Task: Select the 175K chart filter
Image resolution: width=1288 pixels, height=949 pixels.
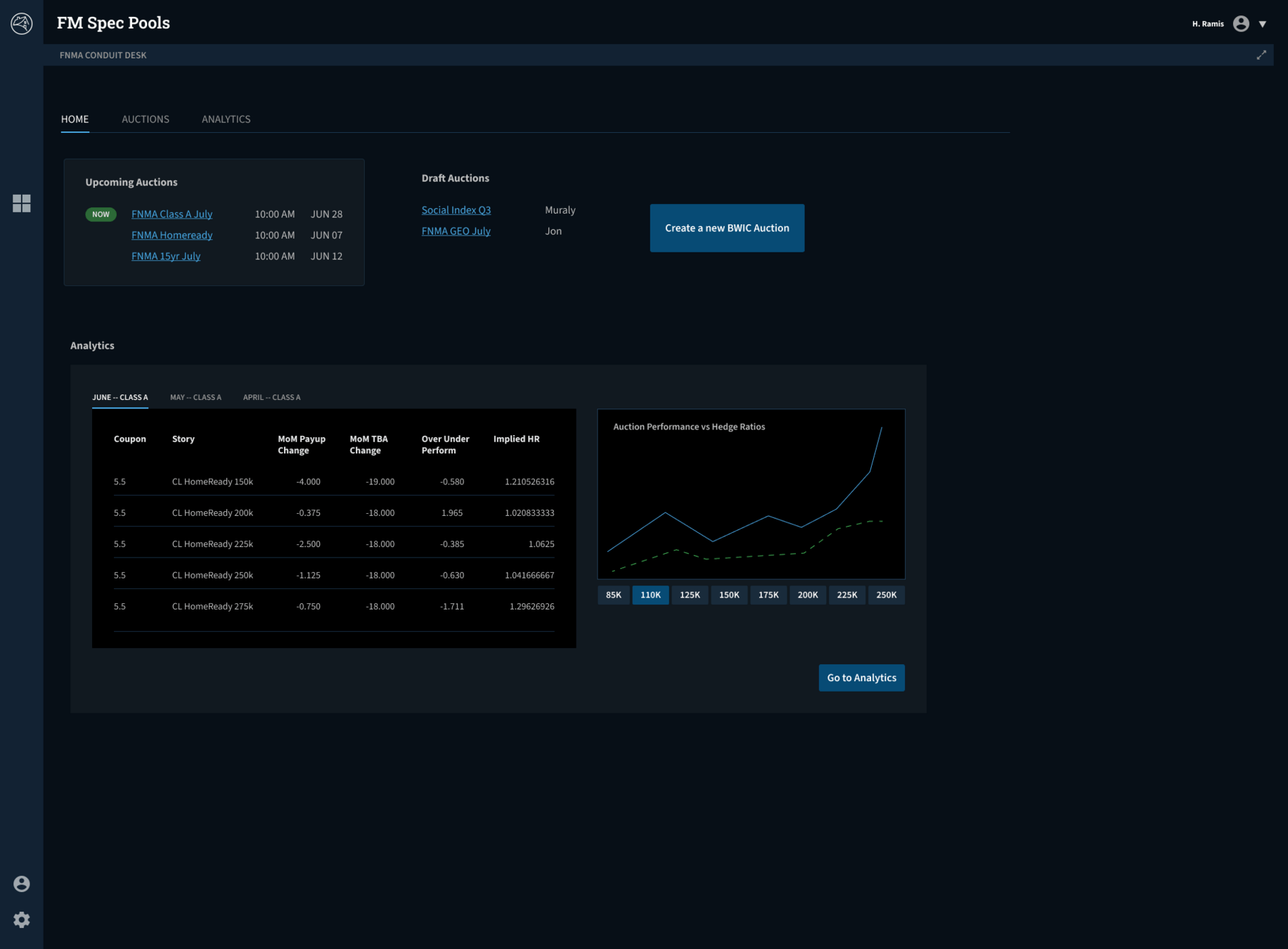Action: pos(768,595)
